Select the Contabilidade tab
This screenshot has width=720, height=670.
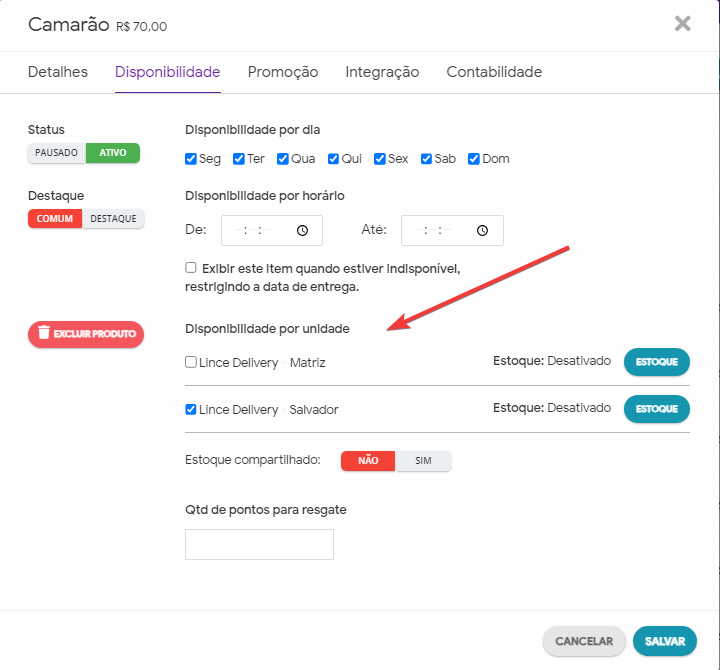[494, 72]
